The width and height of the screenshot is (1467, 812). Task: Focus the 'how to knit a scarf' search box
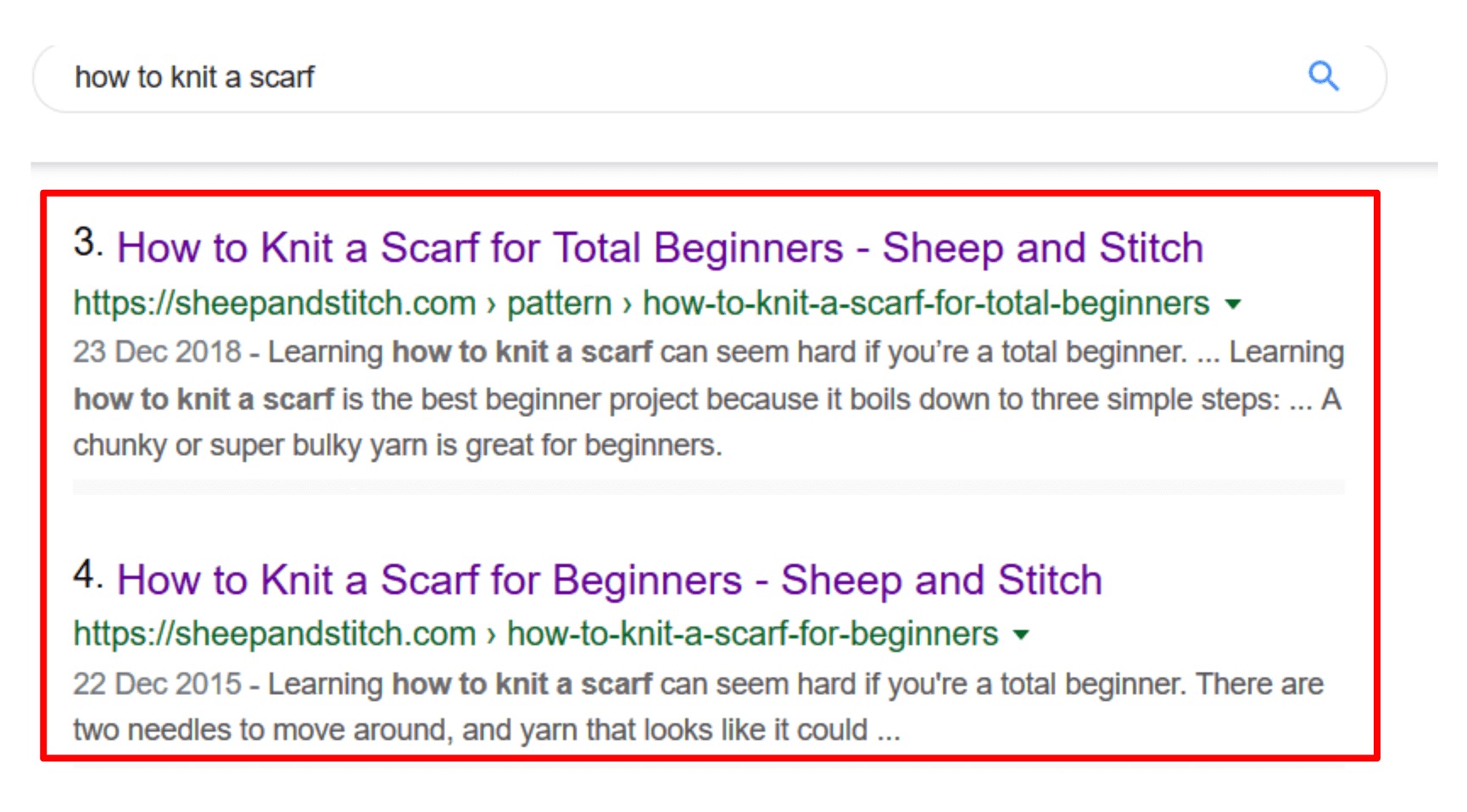(709, 77)
